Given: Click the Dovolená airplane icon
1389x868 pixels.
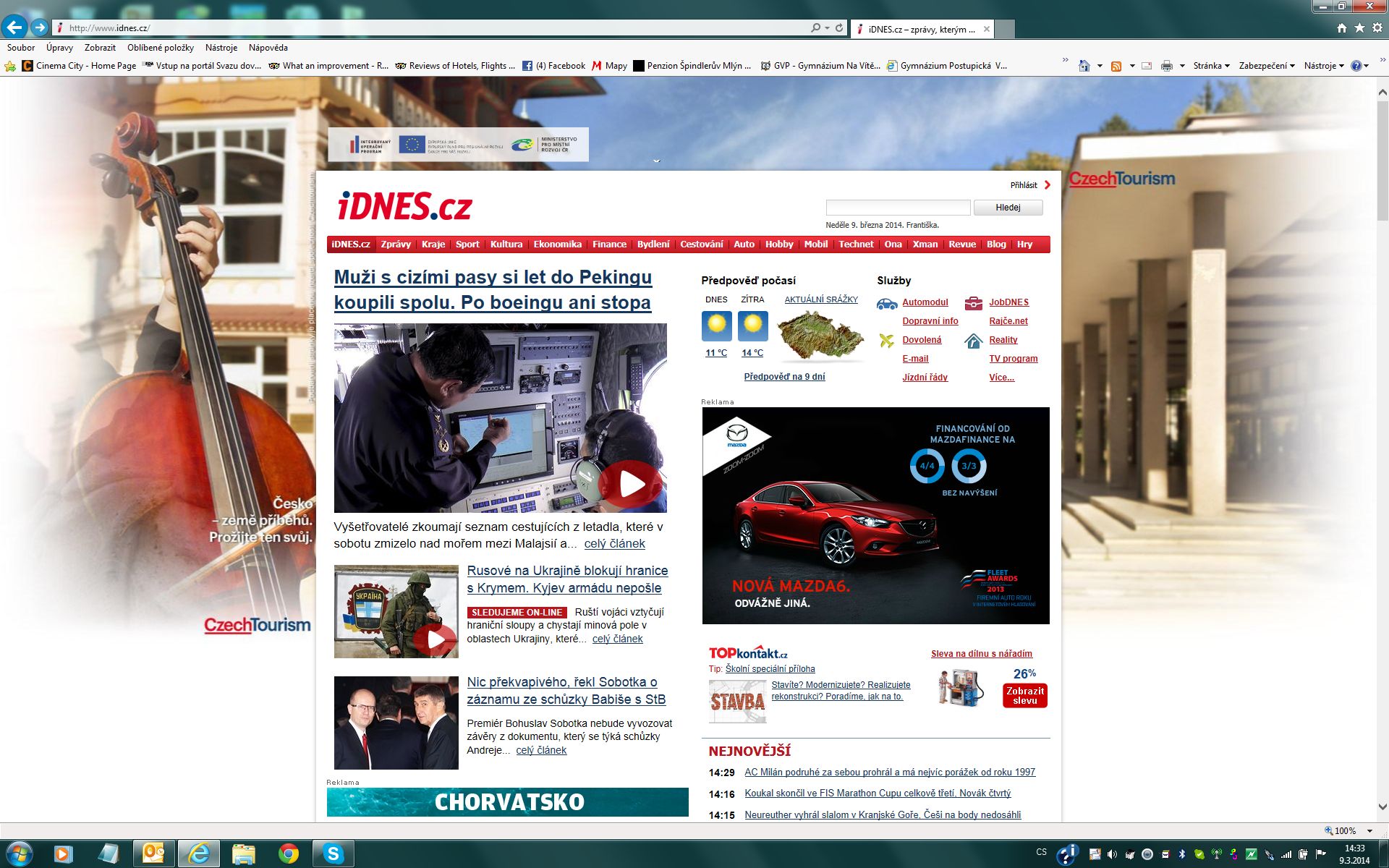Looking at the screenshot, I should 887,340.
